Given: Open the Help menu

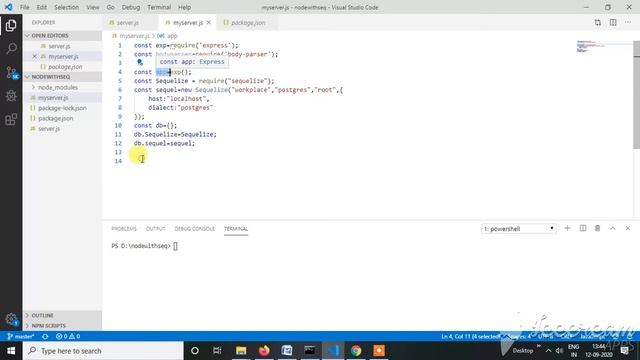Looking at the screenshot, I should tap(184, 7).
